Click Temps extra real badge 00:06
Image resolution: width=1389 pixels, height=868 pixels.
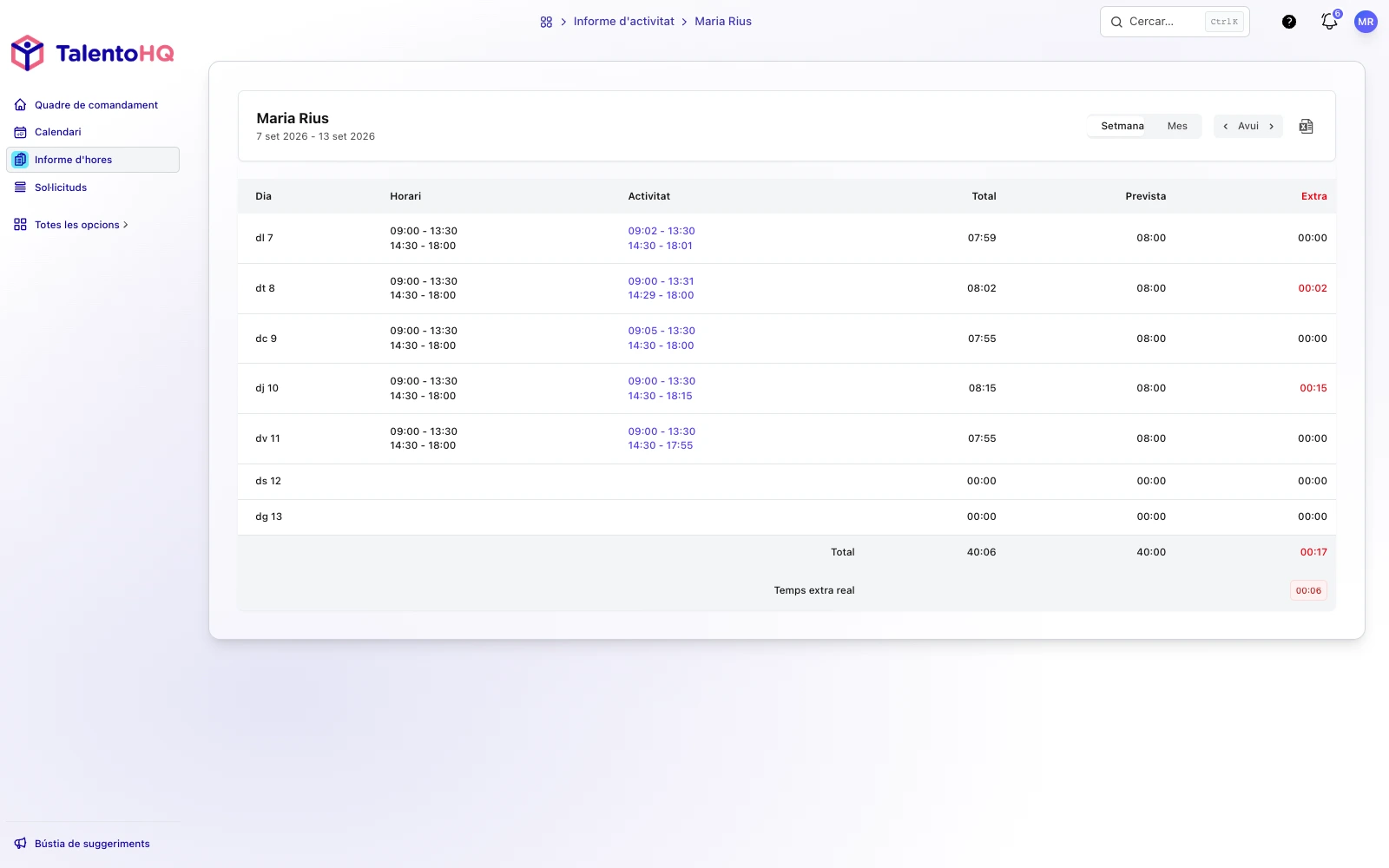click(1308, 590)
